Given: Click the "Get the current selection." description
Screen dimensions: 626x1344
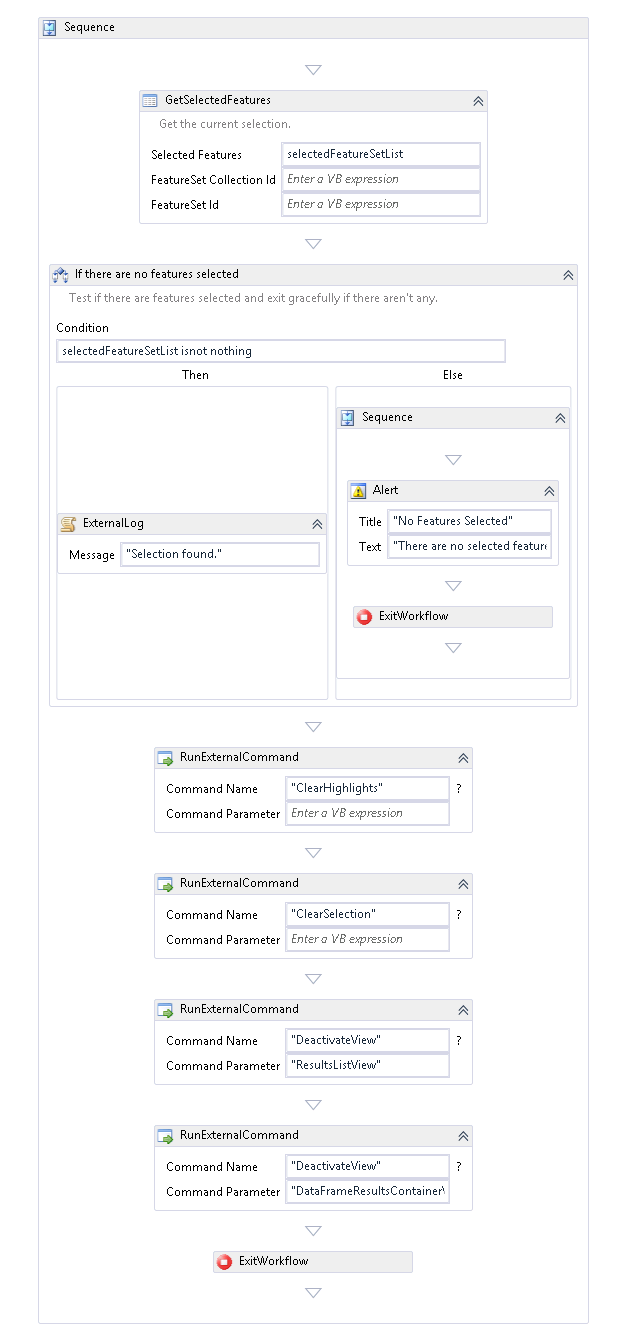Looking at the screenshot, I should [225, 125].
